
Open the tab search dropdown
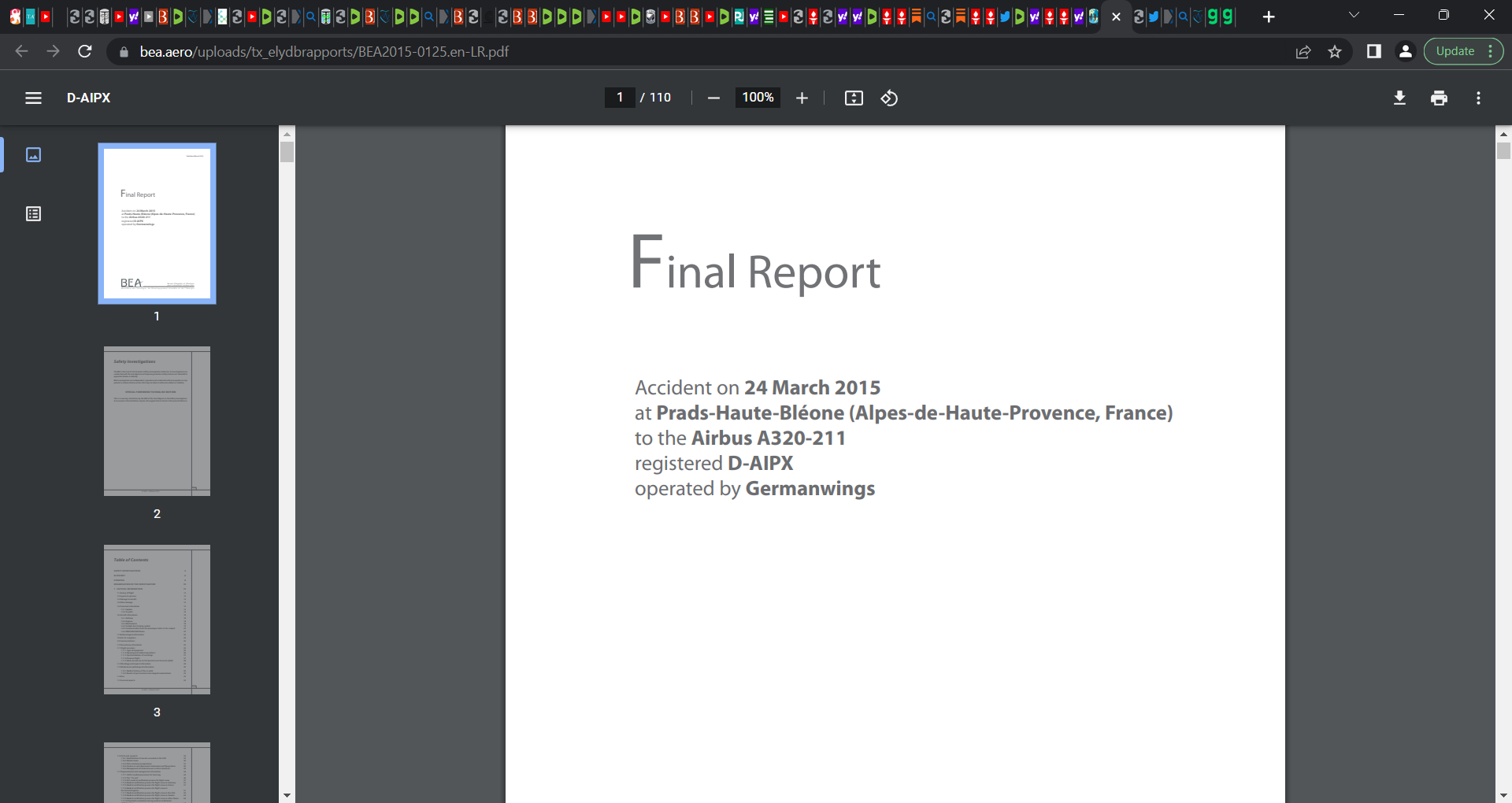click(1354, 15)
